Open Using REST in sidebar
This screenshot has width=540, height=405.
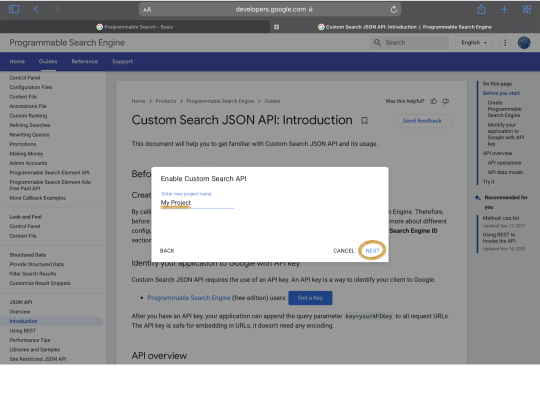pos(23,331)
